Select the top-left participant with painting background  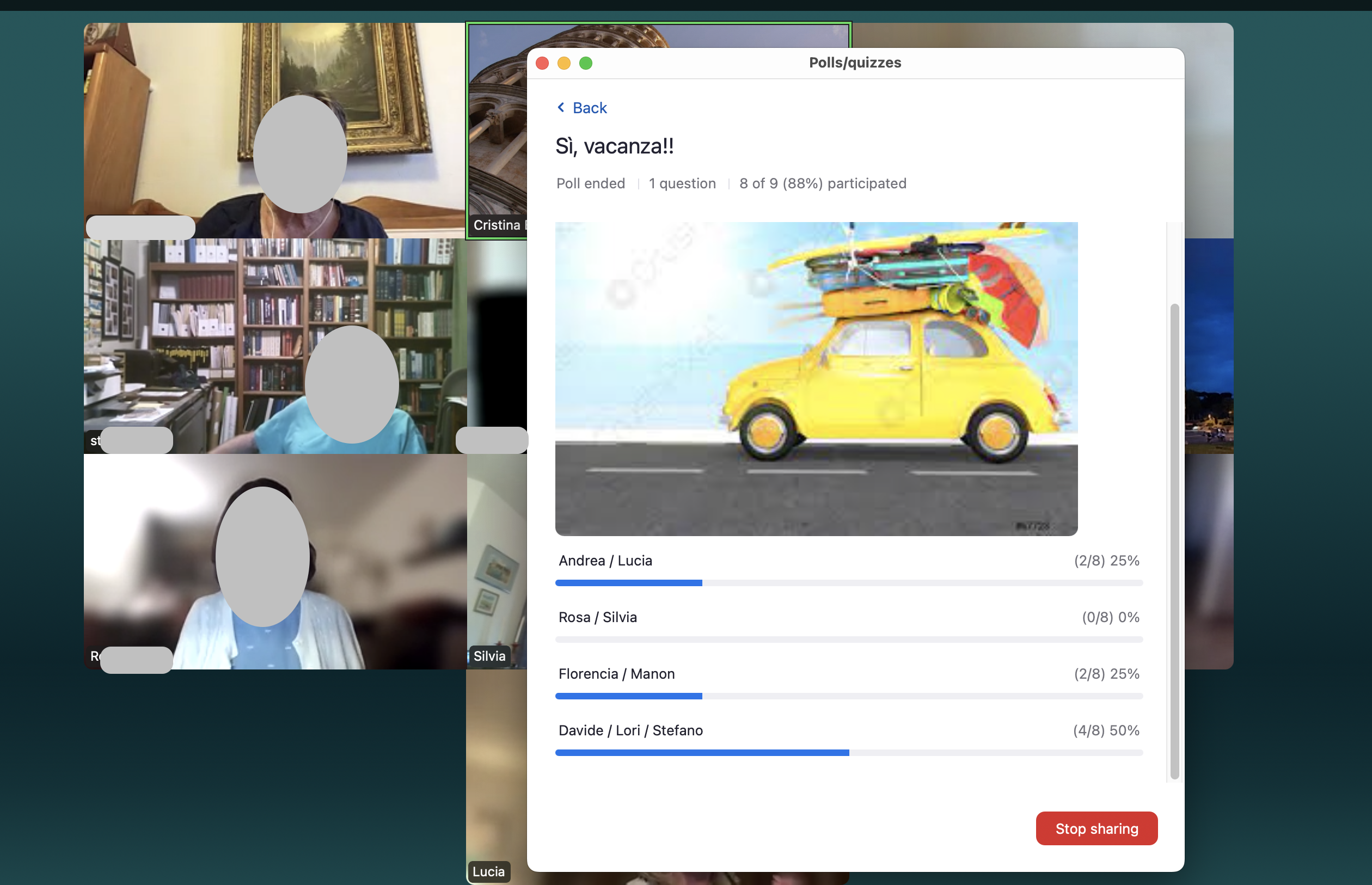click(274, 131)
